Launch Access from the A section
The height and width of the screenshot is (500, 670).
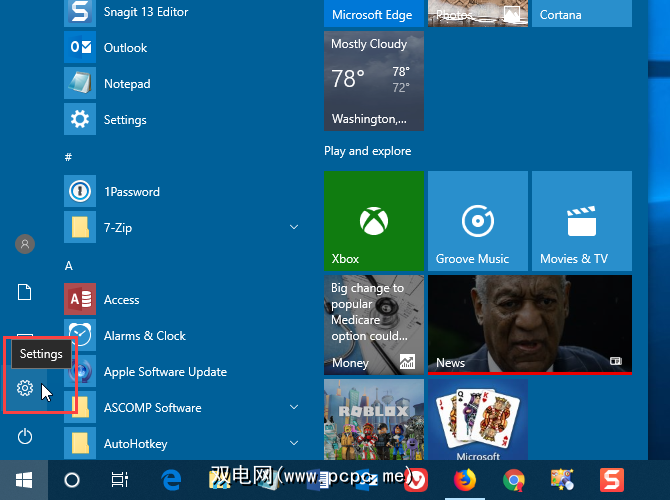[184, 300]
